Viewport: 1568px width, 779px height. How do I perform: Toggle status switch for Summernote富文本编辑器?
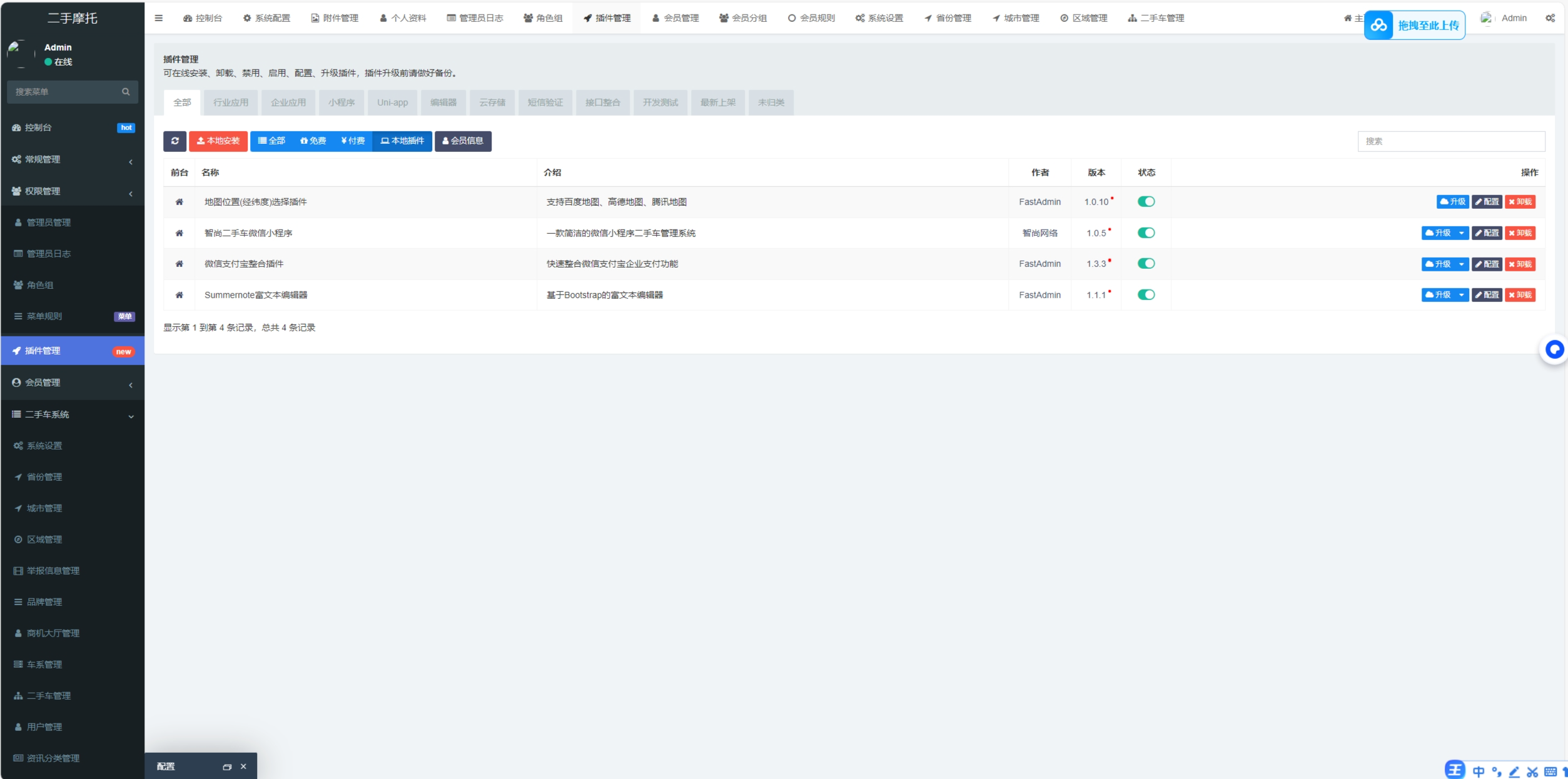(x=1146, y=294)
